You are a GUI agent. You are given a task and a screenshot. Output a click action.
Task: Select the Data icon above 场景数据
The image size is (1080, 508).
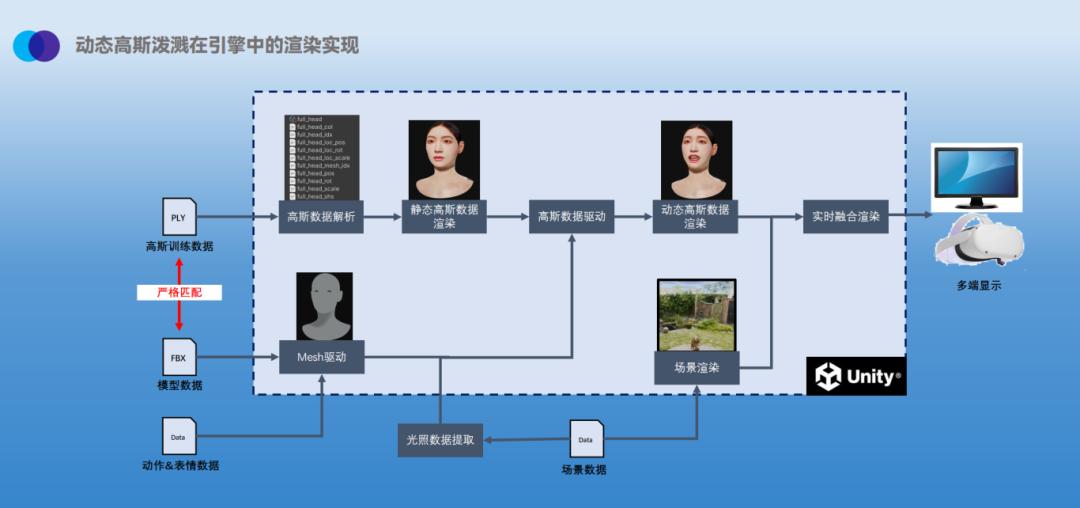coord(586,438)
